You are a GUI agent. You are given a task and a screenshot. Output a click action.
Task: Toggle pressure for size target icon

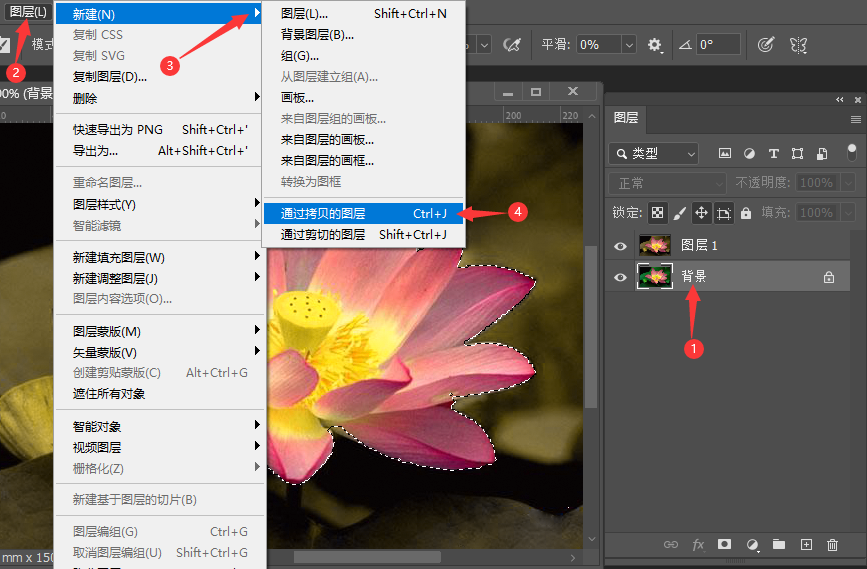coord(766,45)
